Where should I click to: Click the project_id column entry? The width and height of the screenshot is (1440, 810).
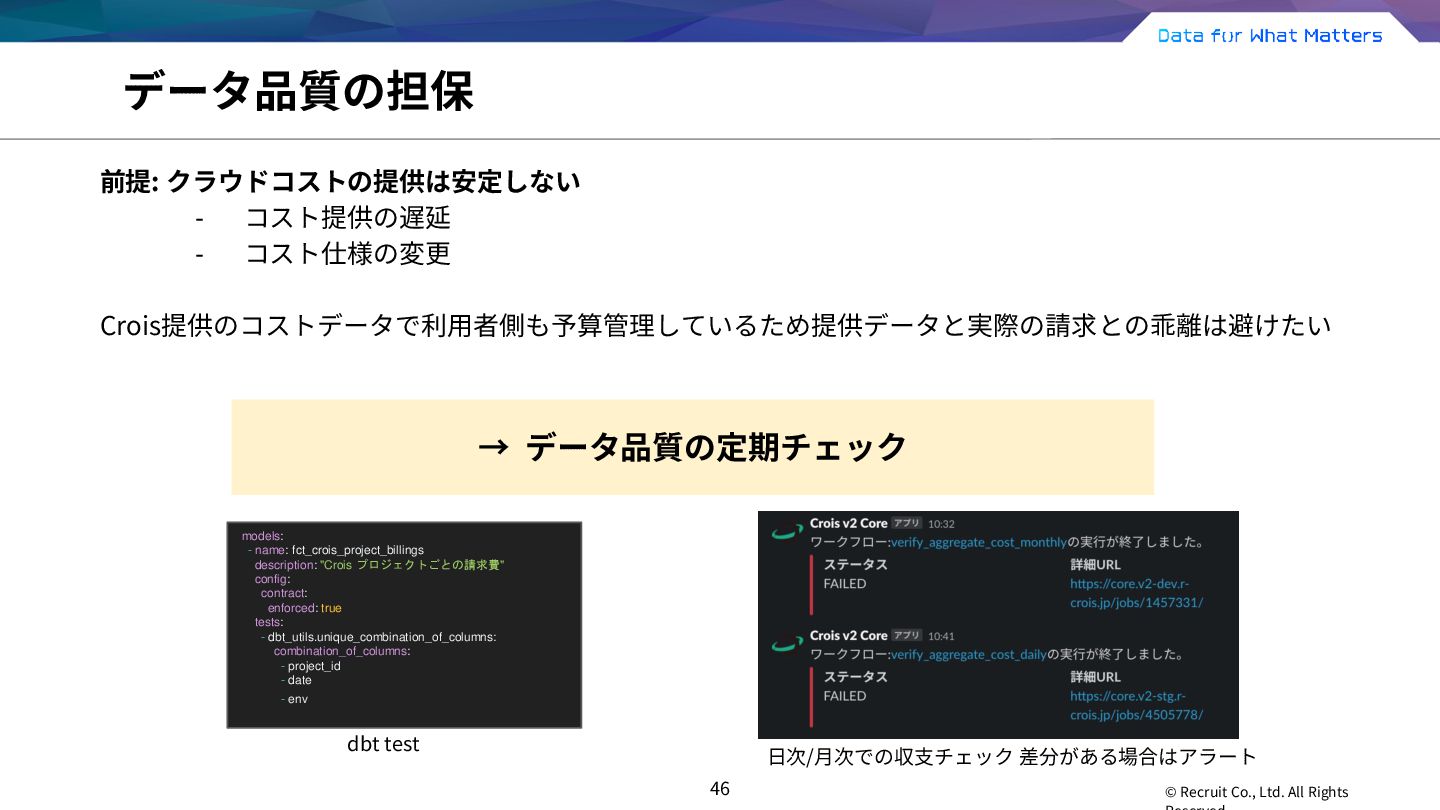click(311, 666)
